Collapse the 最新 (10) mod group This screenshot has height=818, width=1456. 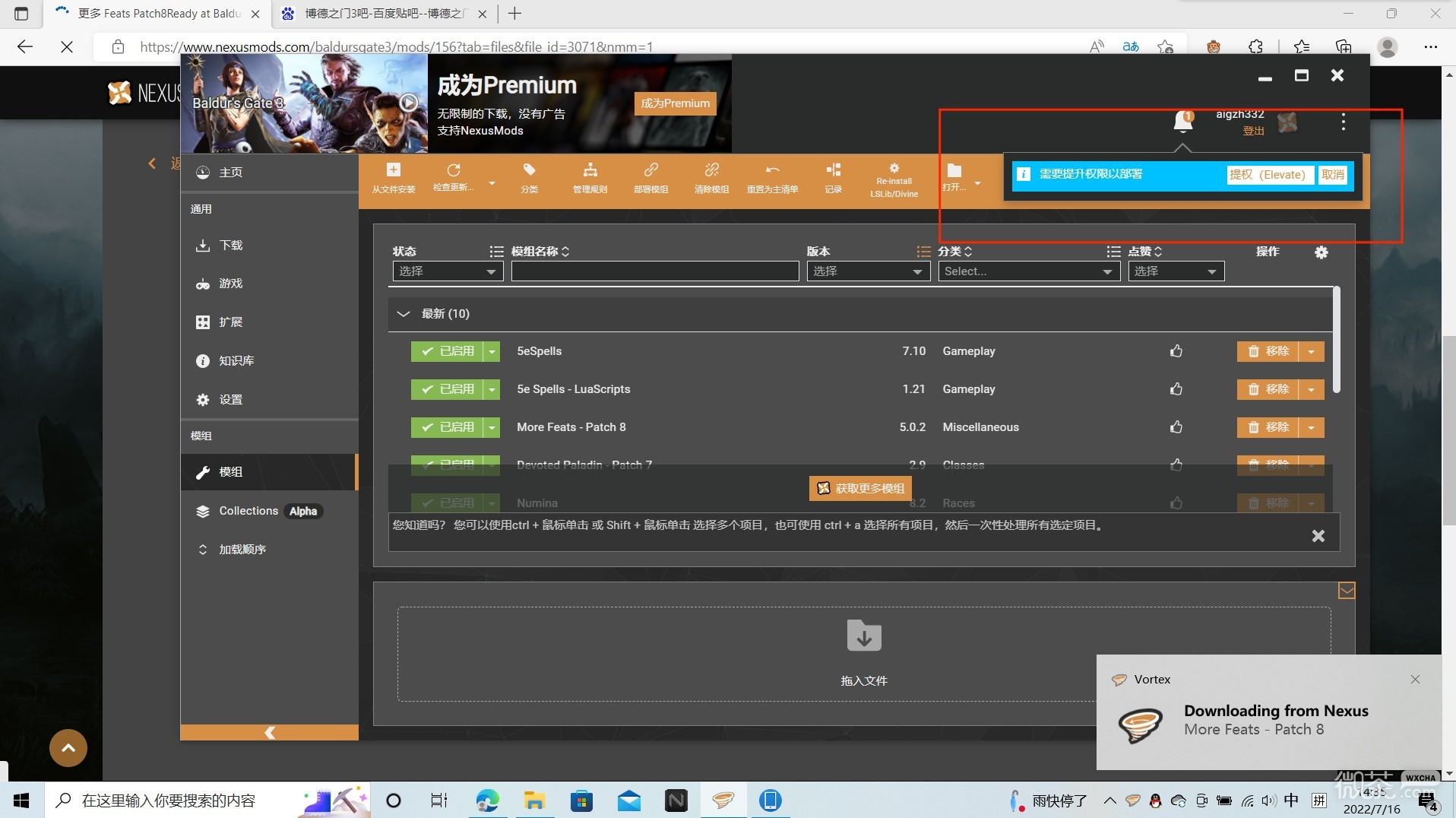pos(404,314)
